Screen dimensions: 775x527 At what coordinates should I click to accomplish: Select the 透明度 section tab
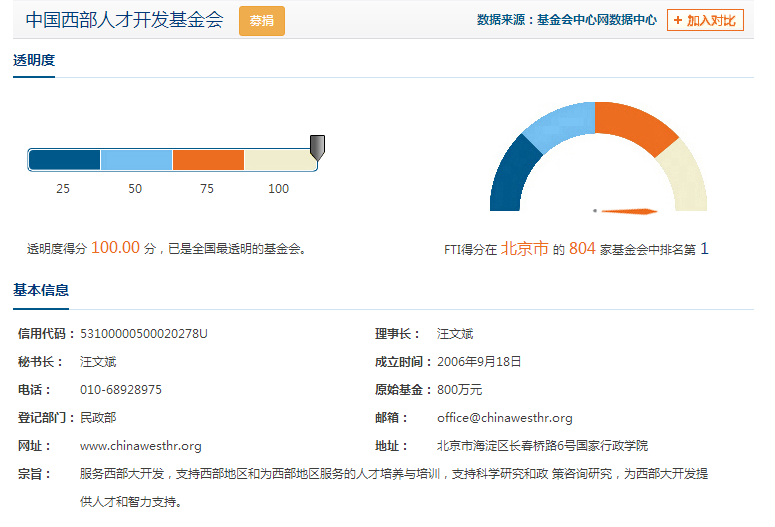pos(34,60)
